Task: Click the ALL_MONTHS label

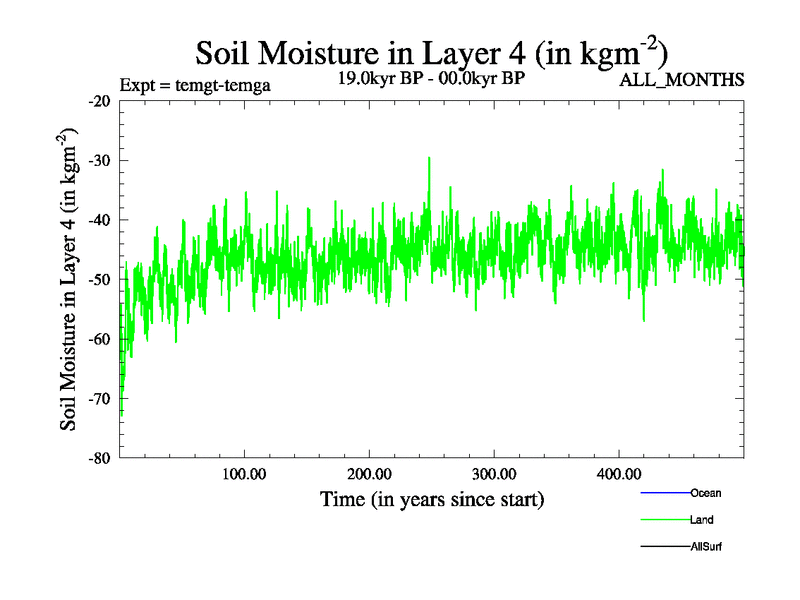Action: coord(682,80)
